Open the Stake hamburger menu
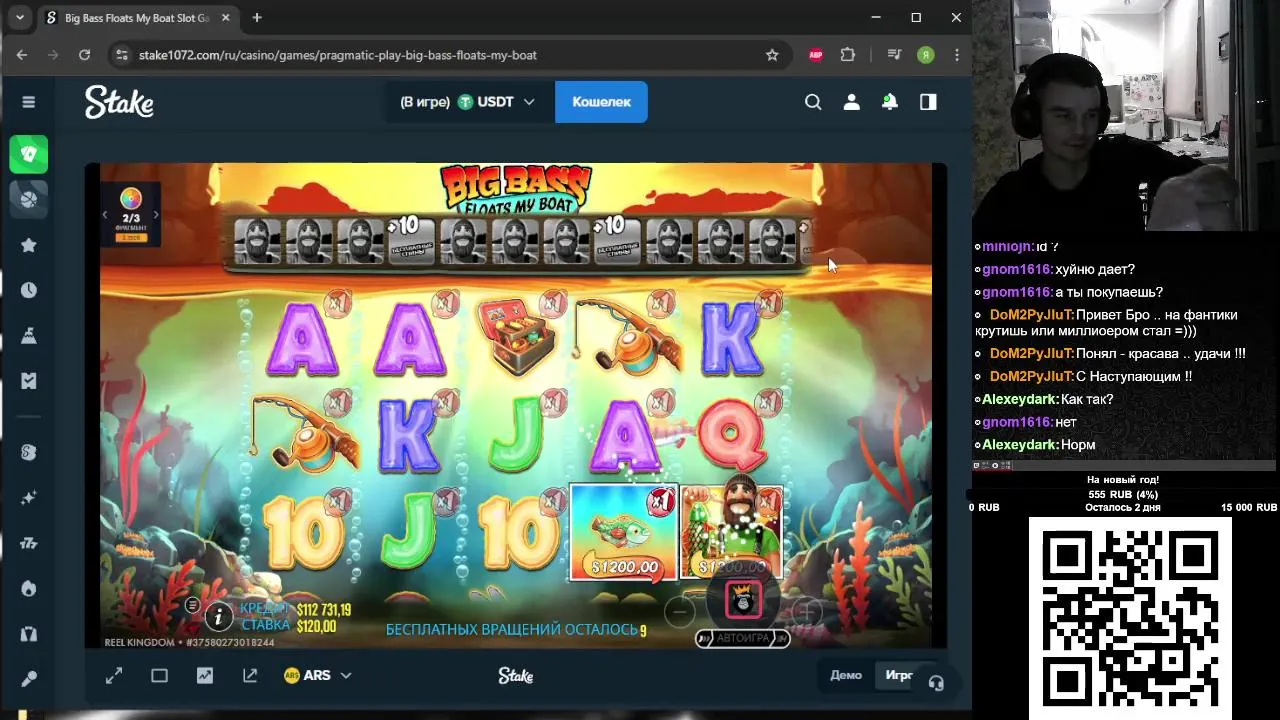 click(x=28, y=102)
